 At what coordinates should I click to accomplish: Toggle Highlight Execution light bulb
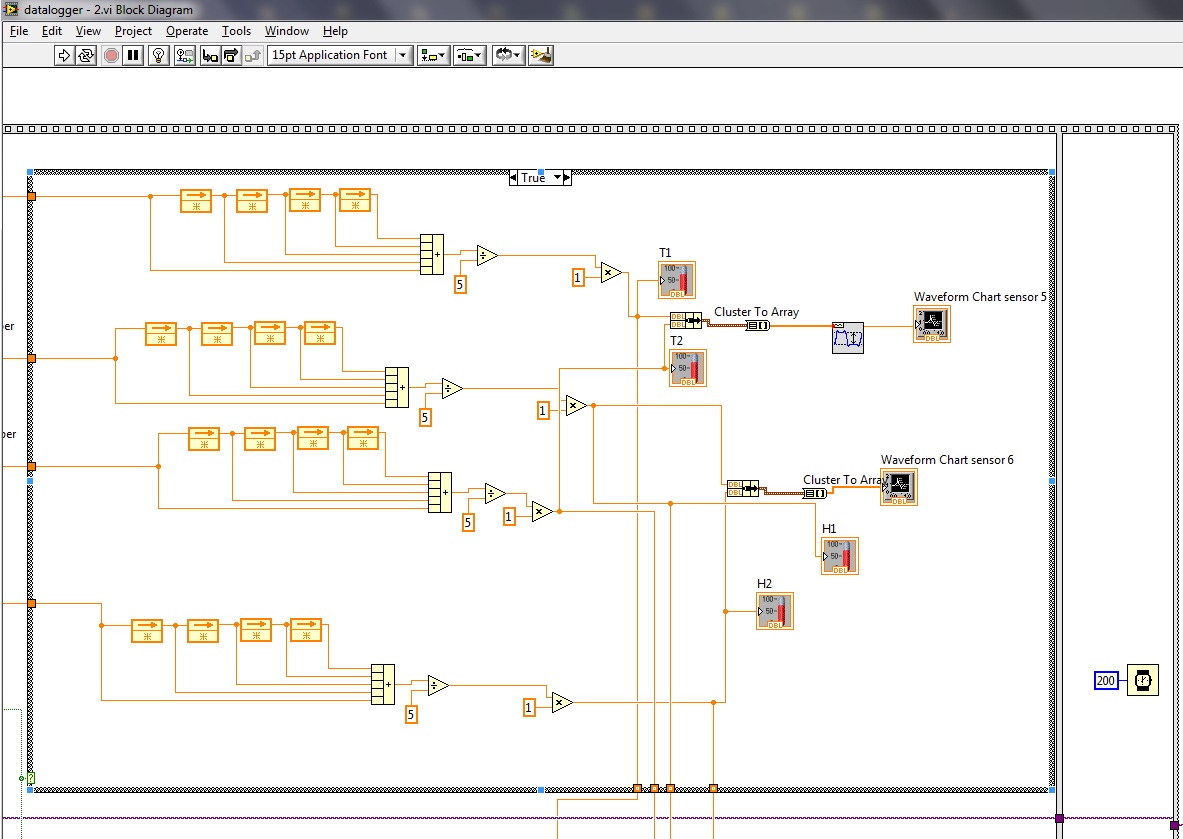(158, 55)
